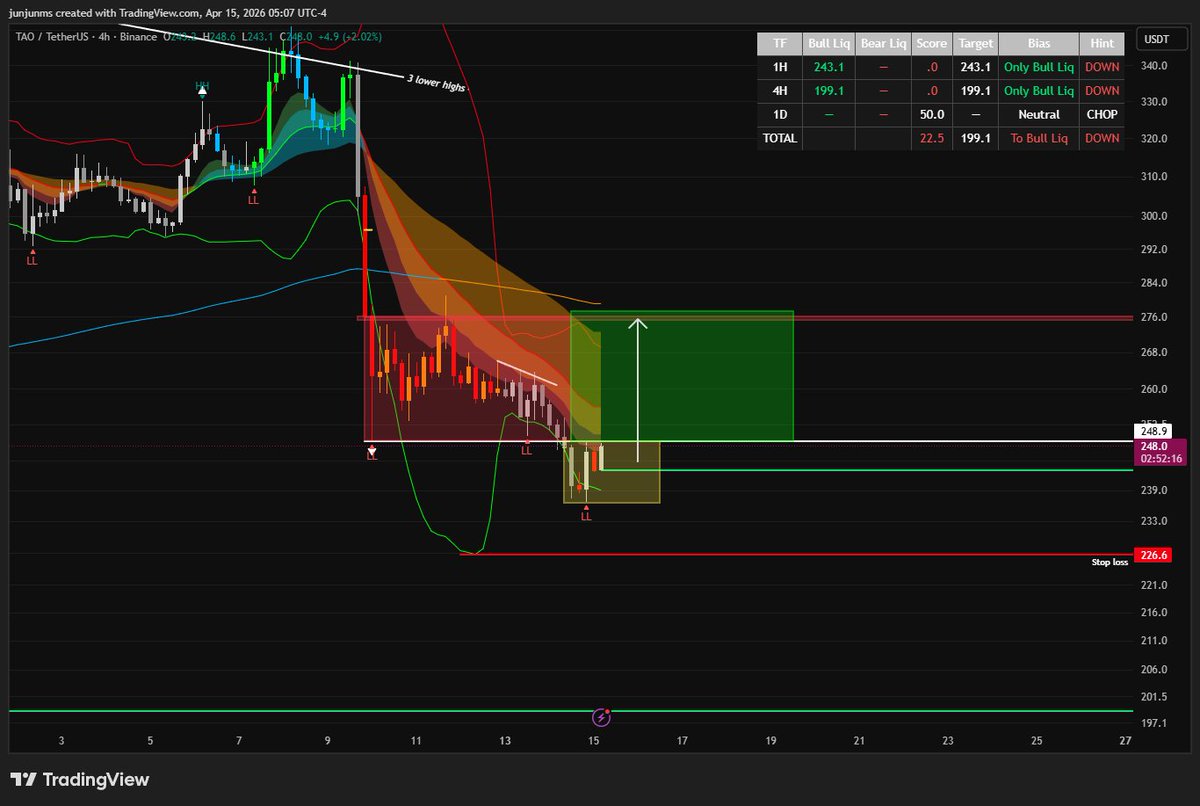Click the 4H row timeframe cell
Viewport: 1200px width, 806px height.
[x=778, y=91]
